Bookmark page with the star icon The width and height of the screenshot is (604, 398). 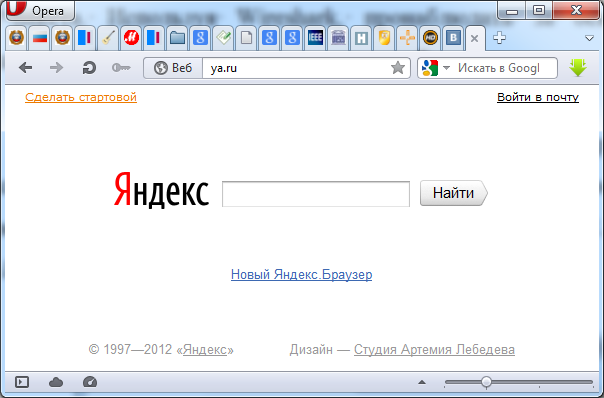pyautogui.click(x=398, y=68)
